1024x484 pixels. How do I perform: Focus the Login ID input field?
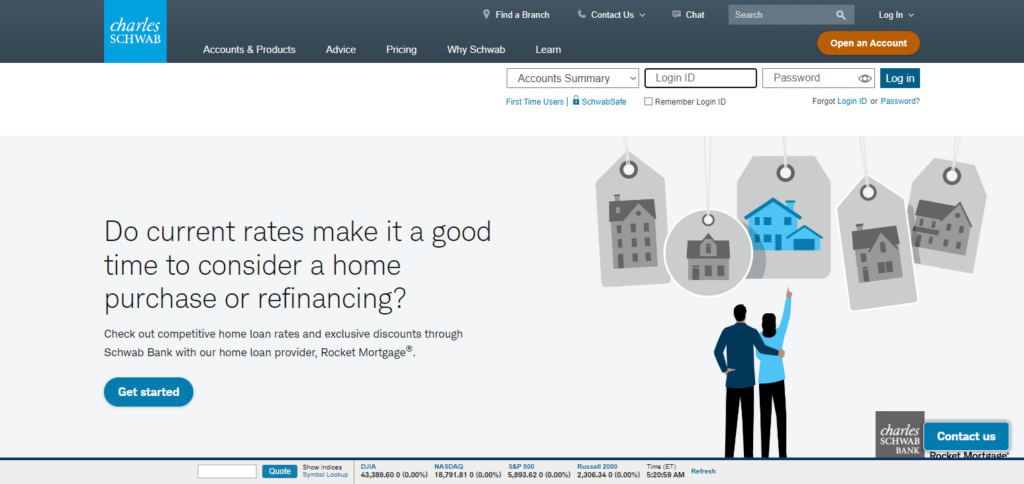[700, 78]
